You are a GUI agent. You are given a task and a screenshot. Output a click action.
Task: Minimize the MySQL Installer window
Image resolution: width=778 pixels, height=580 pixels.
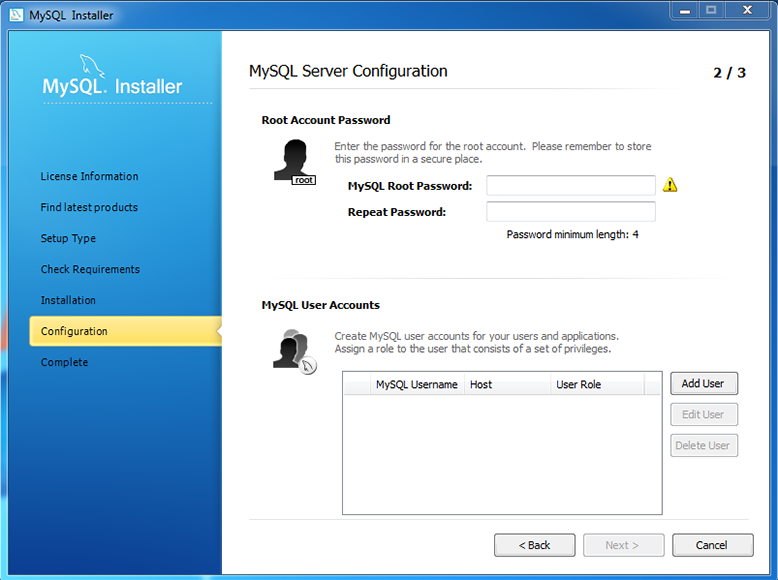point(685,10)
